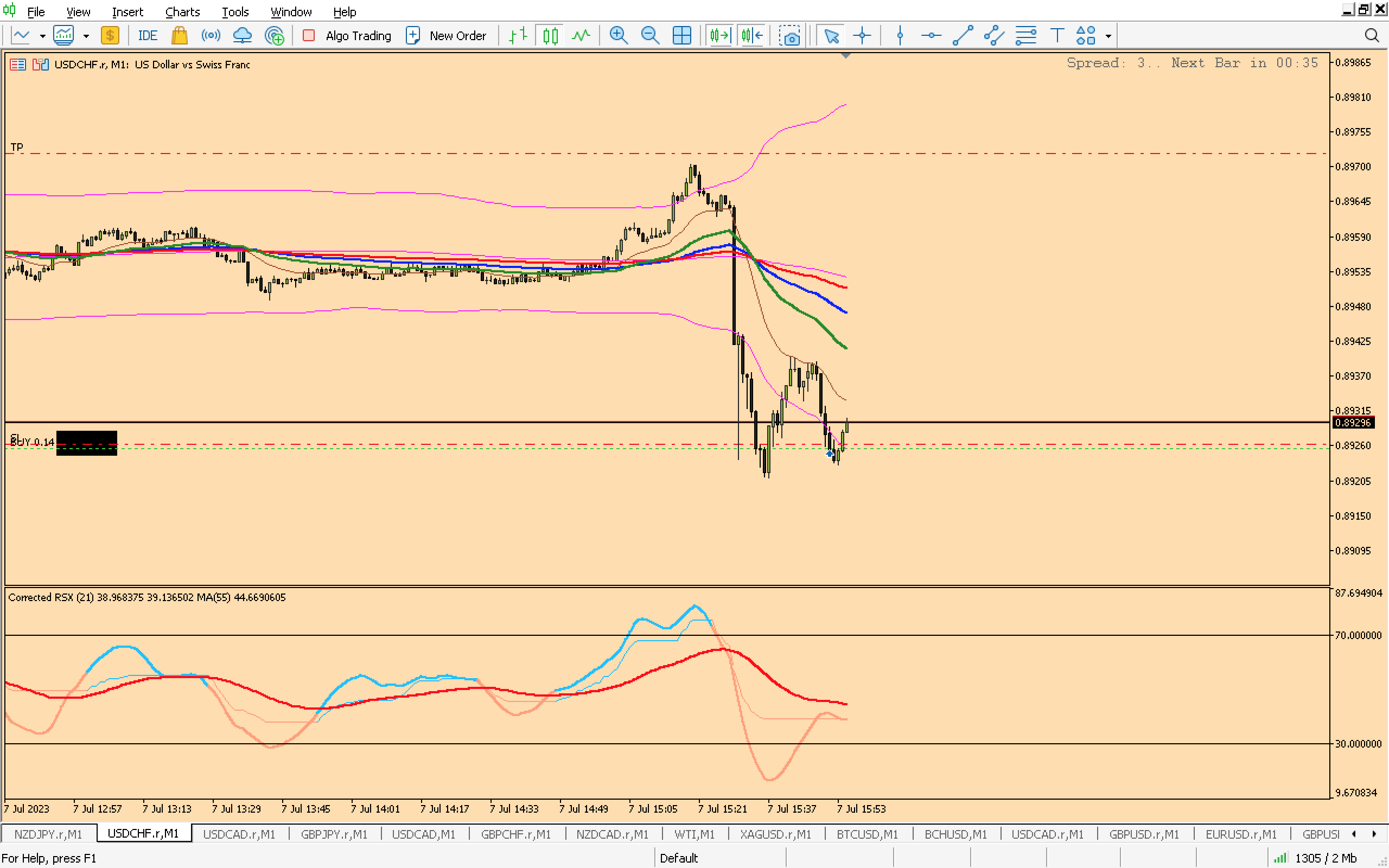Expand the shapes objects dropdown arrow
Image resolution: width=1389 pixels, height=868 pixels.
tap(1108, 36)
